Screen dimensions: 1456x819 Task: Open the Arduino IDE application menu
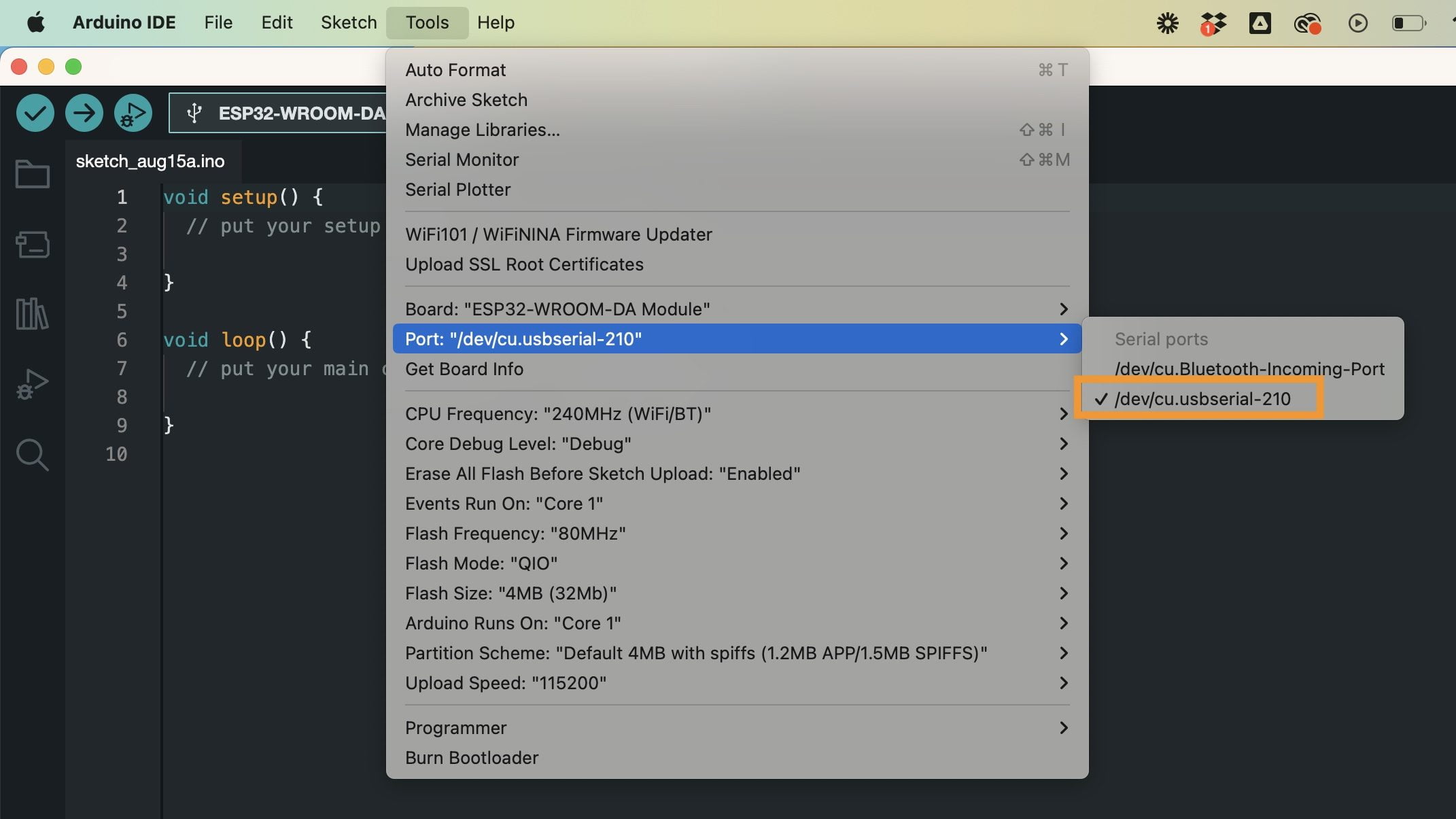click(x=124, y=22)
